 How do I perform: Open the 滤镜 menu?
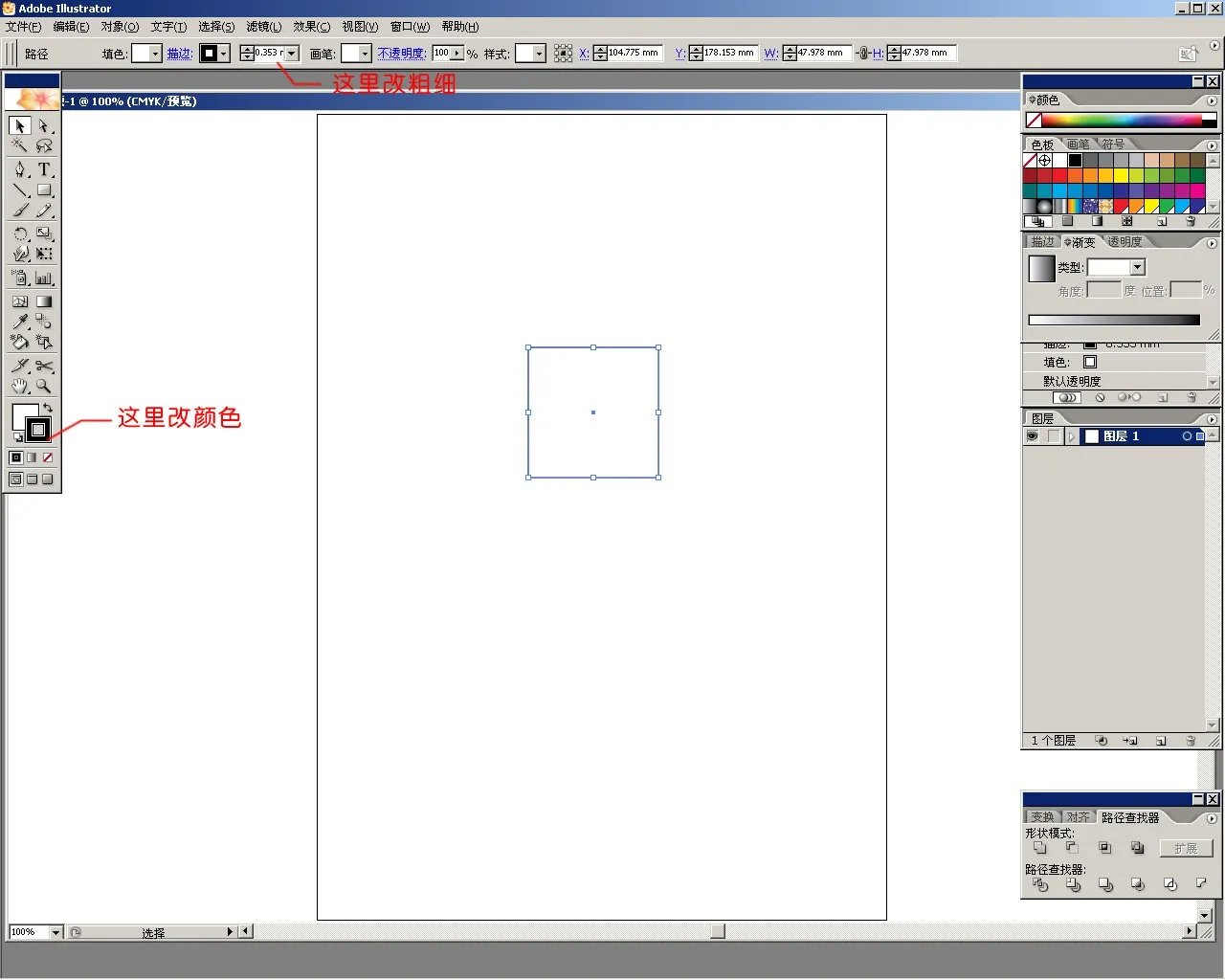[x=263, y=26]
